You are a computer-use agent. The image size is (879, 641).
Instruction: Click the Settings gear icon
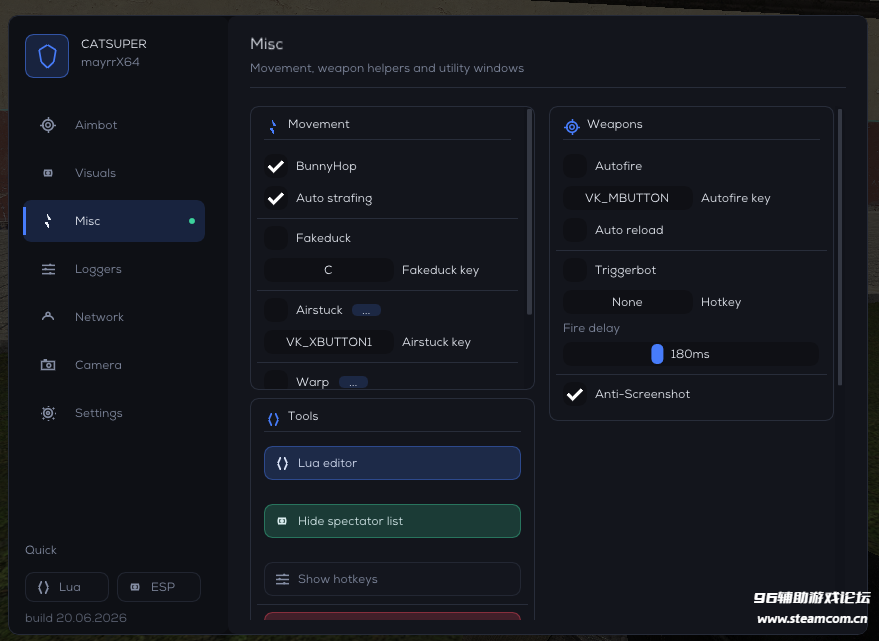48,413
